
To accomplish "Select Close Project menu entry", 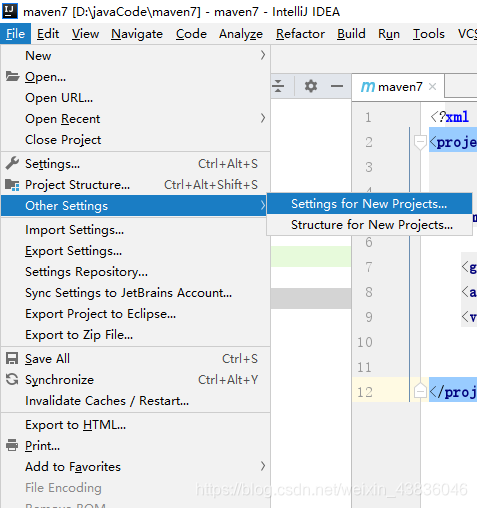I will (135, 140).
